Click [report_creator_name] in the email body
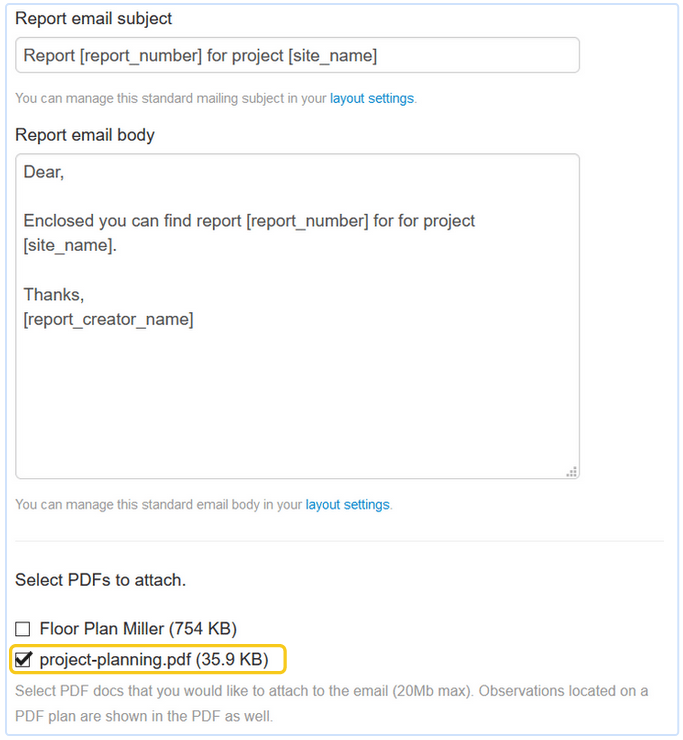 108,320
